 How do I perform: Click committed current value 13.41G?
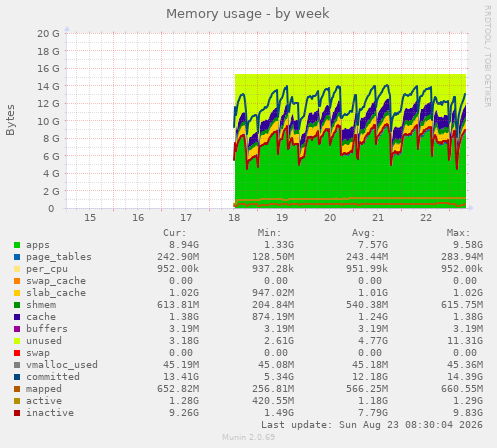click(181, 377)
